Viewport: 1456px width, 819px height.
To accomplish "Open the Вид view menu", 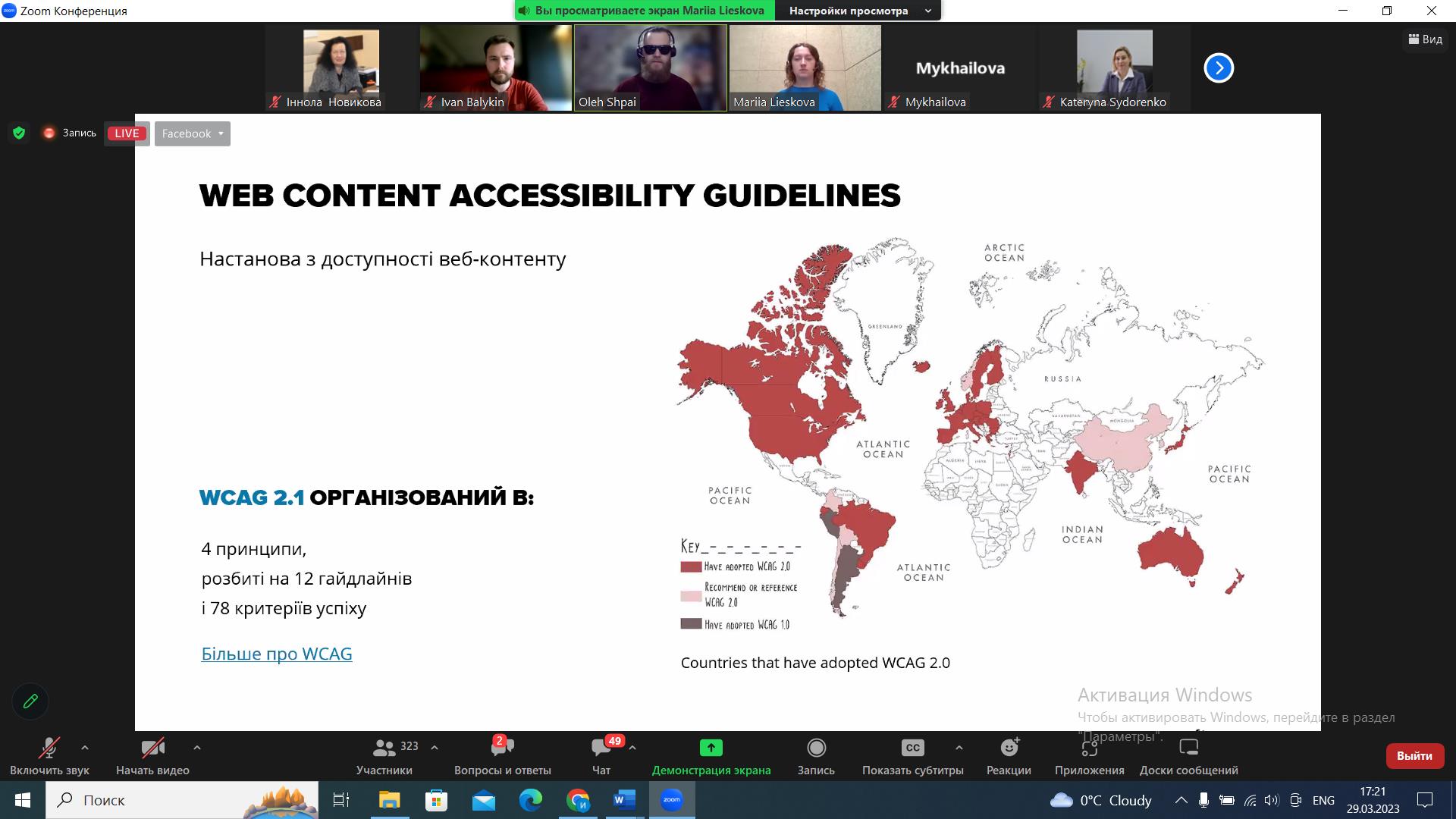I will 1426,39.
